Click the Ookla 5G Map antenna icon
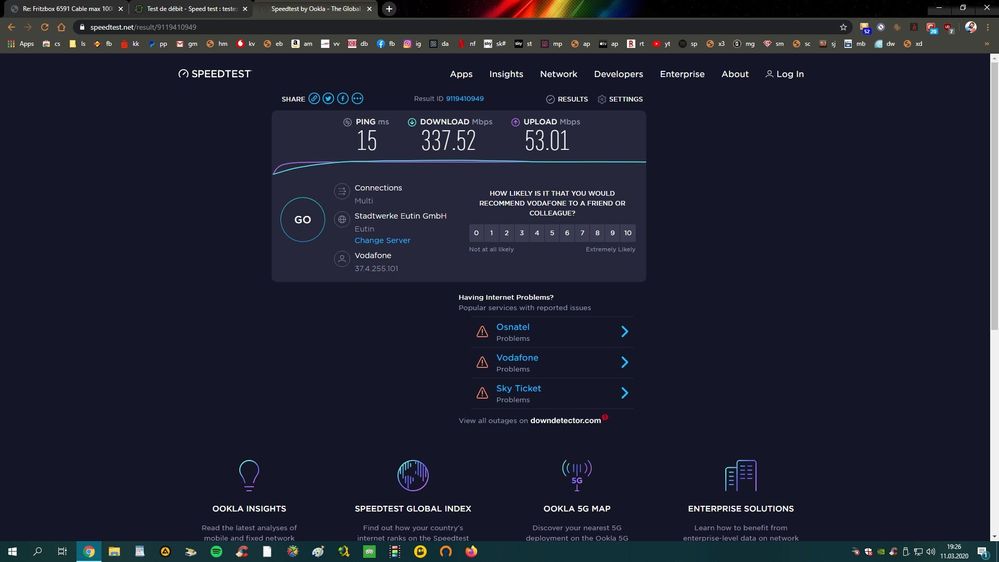The height and width of the screenshot is (562, 999). (577, 475)
